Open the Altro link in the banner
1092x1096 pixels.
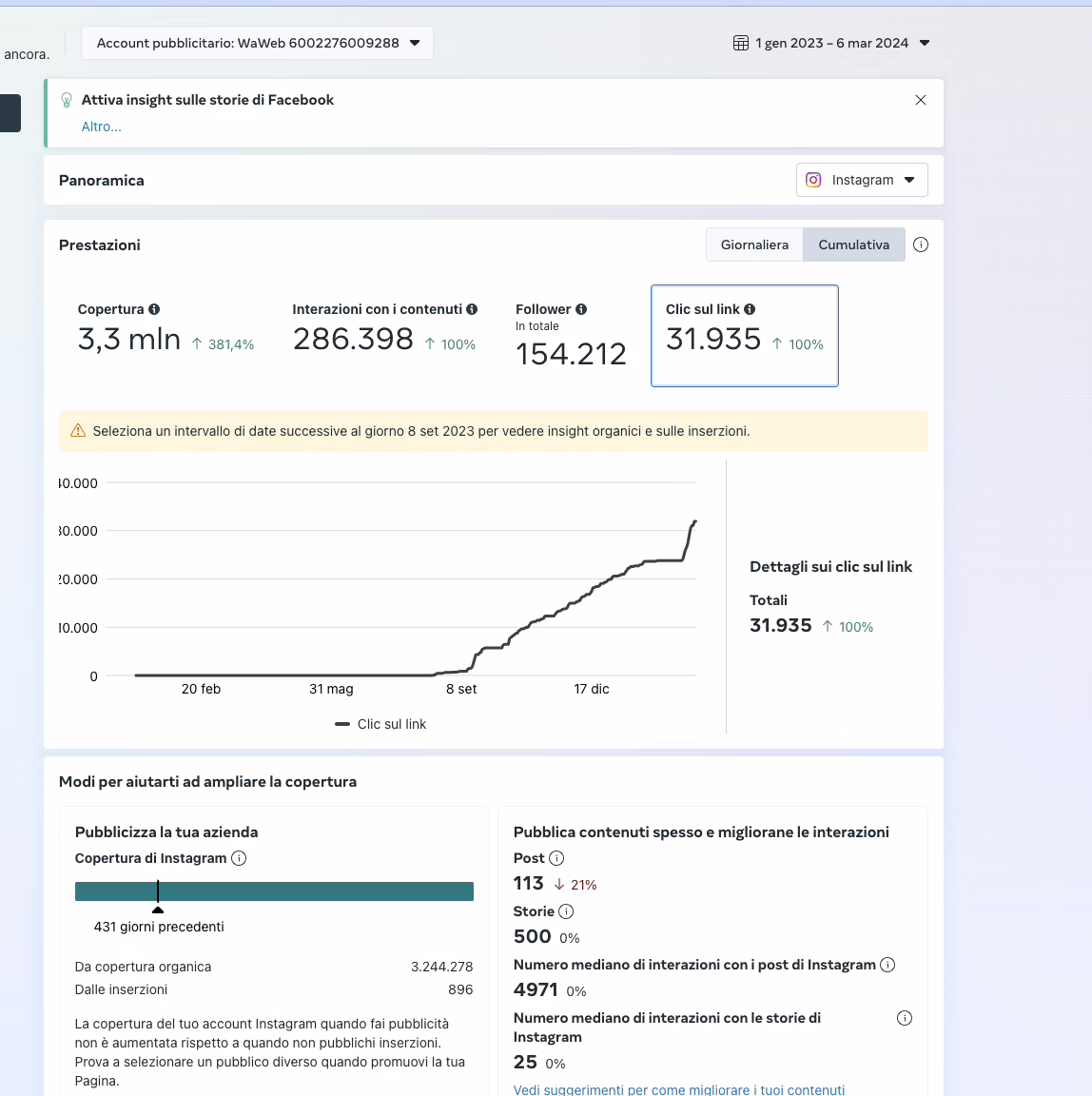point(101,127)
